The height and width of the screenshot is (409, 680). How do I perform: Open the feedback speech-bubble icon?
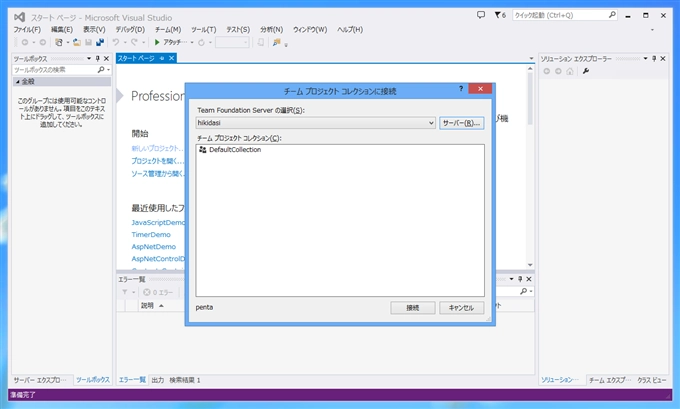click(481, 15)
